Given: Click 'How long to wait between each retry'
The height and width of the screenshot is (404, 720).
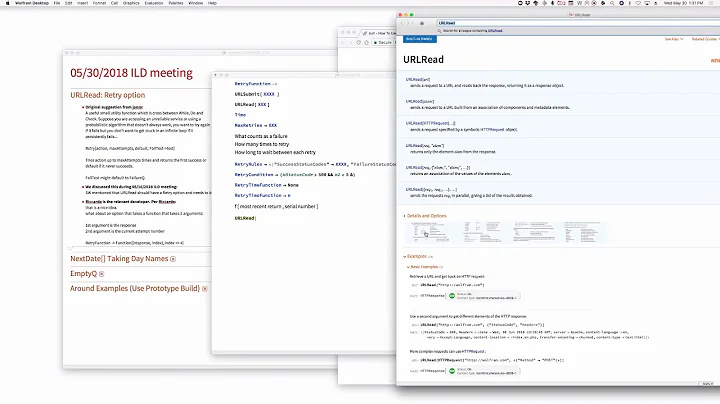Looking at the screenshot, I should point(275,152).
